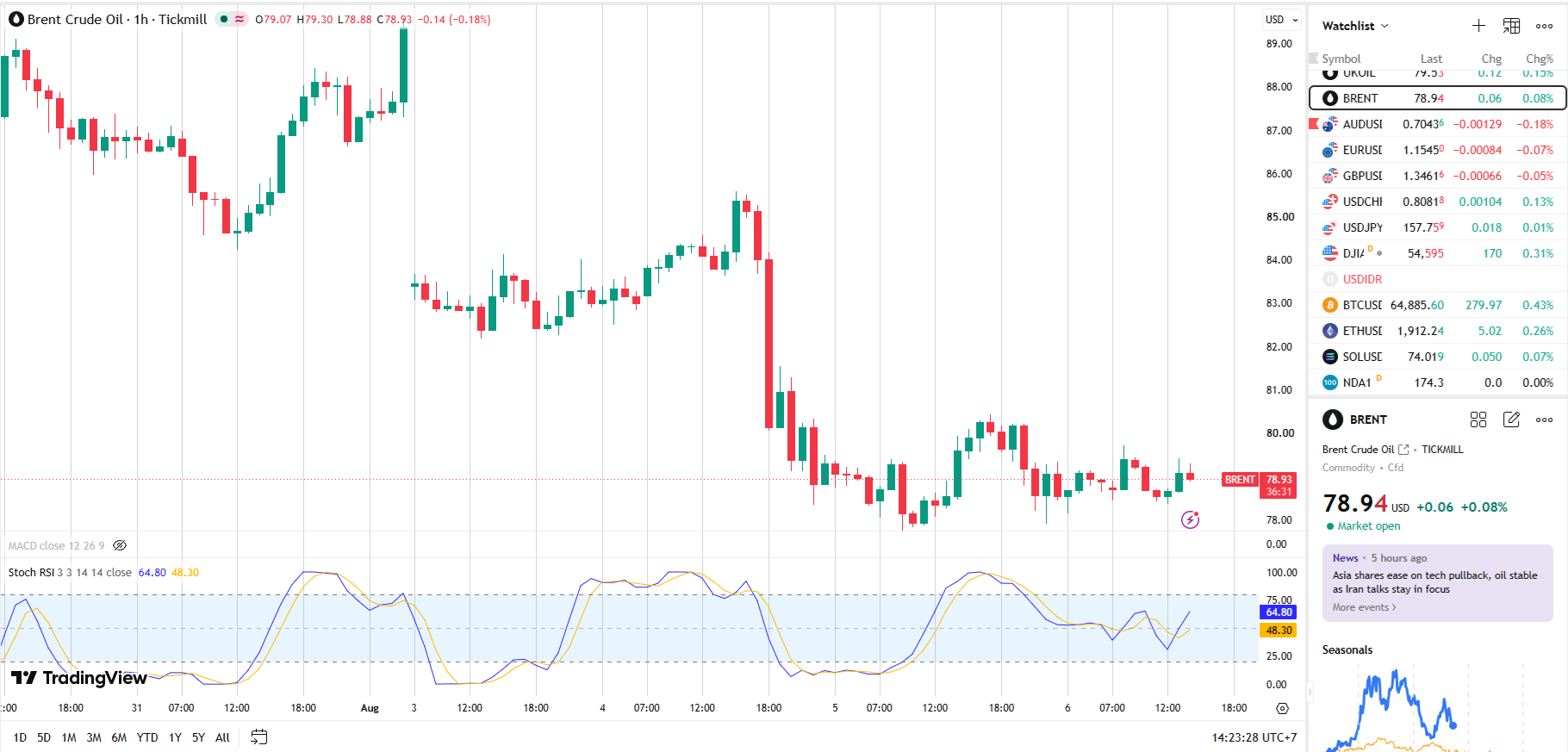Toggle the AUDUSD red flag marker
This screenshot has height=752, width=1568.
coord(1313,124)
